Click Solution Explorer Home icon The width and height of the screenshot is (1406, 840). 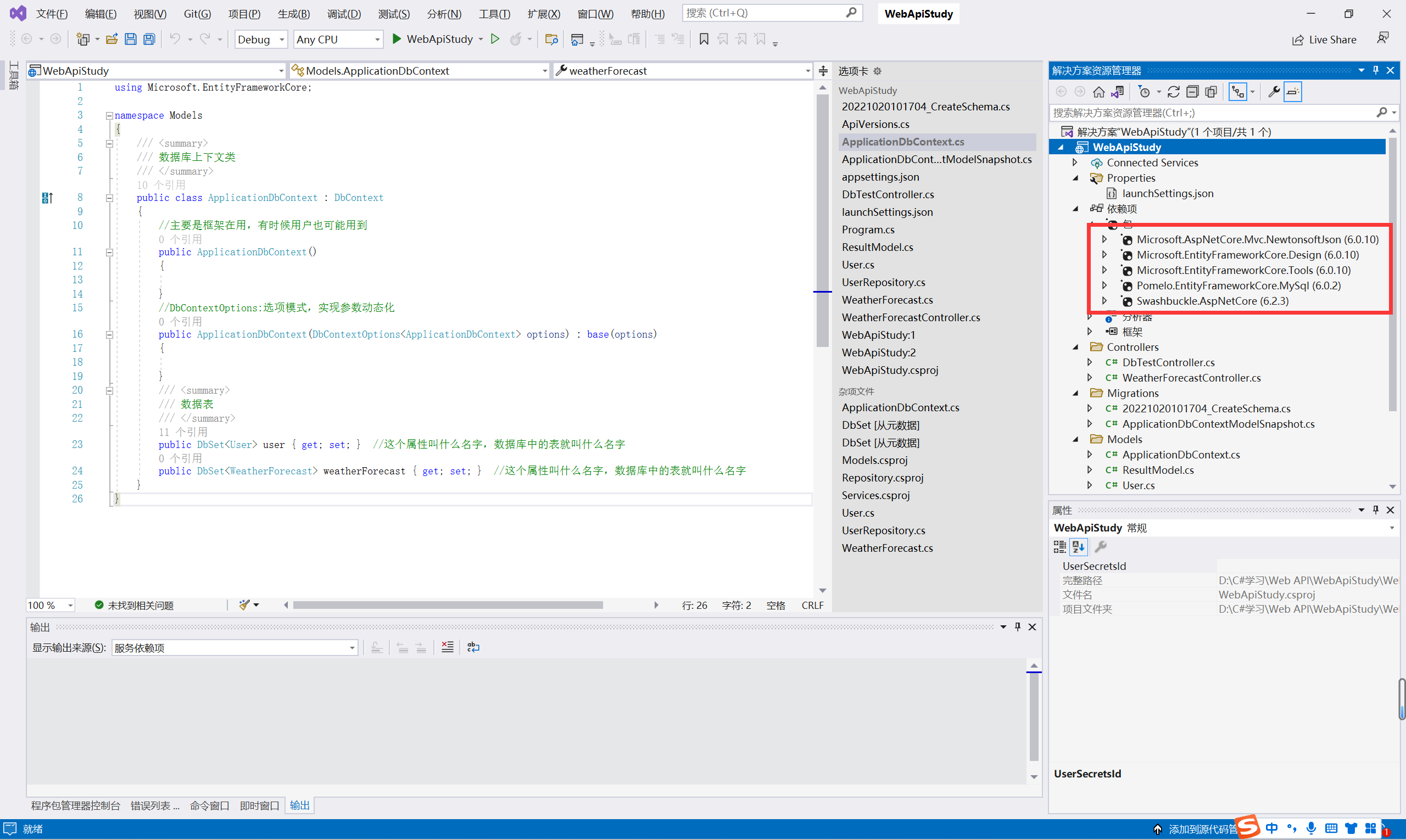click(1098, 92)
